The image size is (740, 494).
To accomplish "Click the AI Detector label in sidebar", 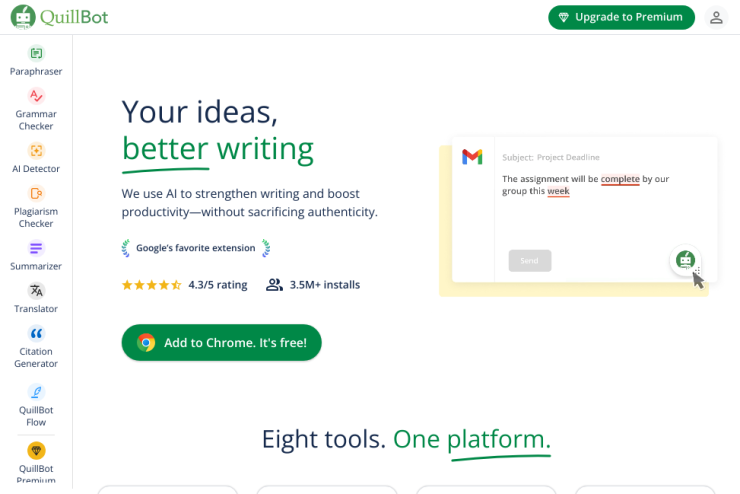I will coord(36,168).
